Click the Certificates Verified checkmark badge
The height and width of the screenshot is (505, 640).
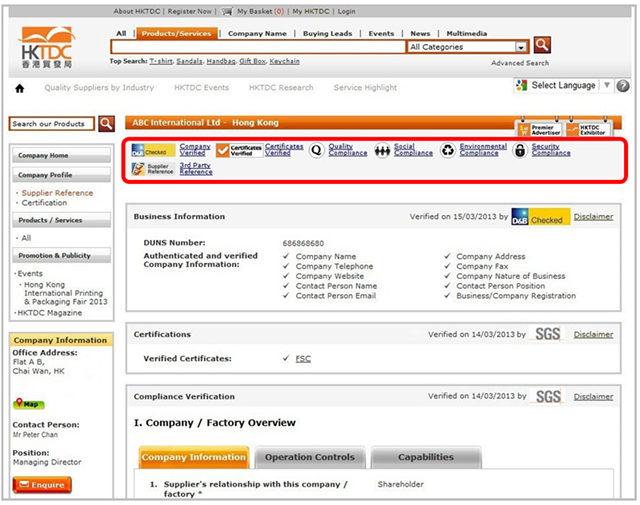tap(239, 150)
